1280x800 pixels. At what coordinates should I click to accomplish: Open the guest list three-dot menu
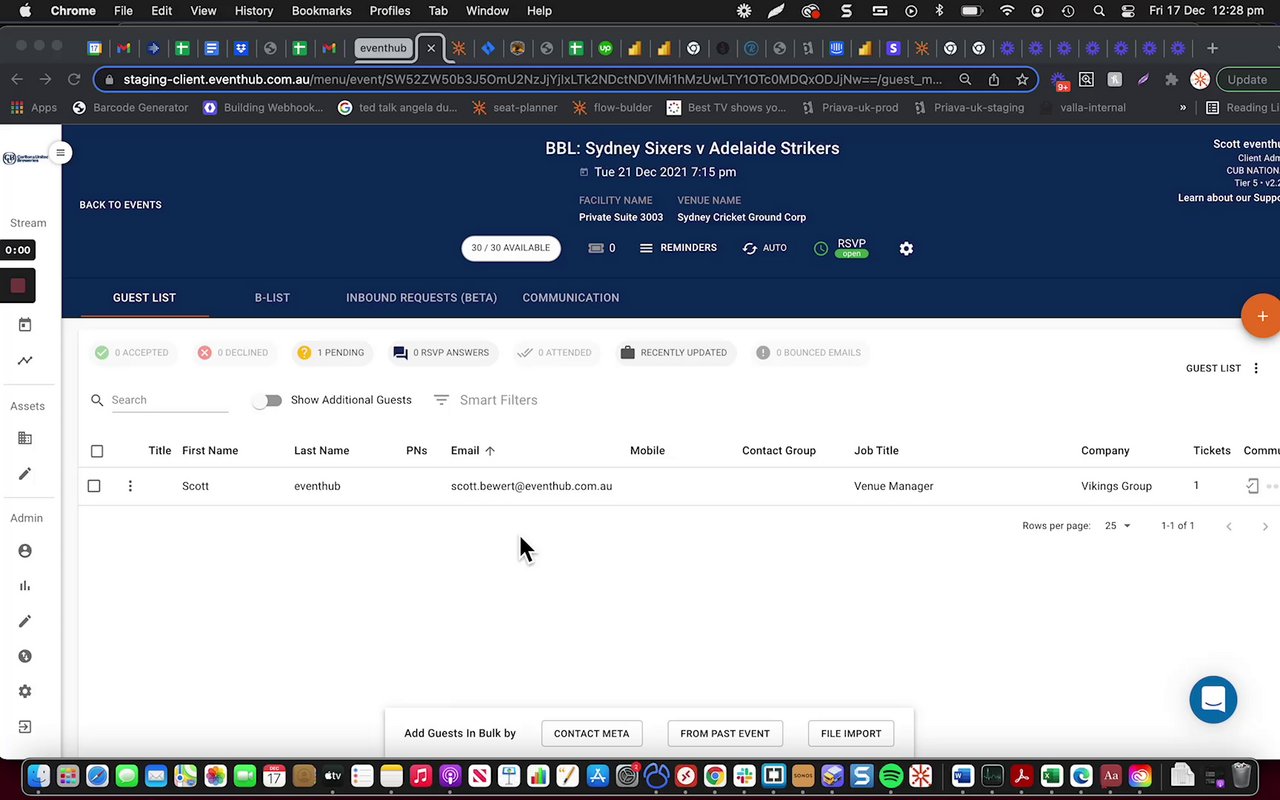pyautogui.click(x=1256, y=368)
